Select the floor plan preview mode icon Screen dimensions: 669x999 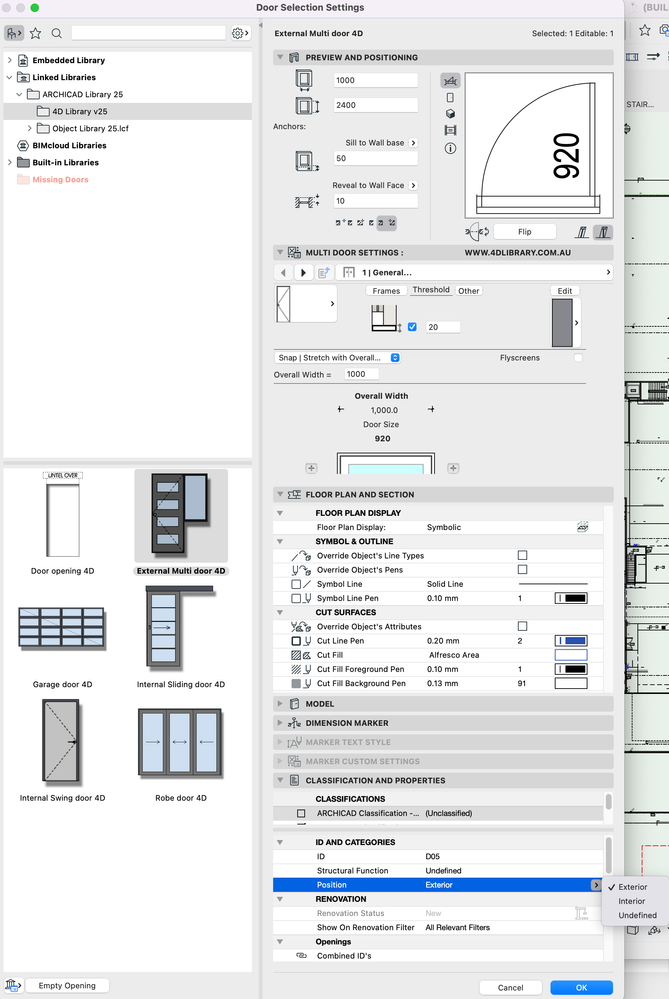[450, 81]
